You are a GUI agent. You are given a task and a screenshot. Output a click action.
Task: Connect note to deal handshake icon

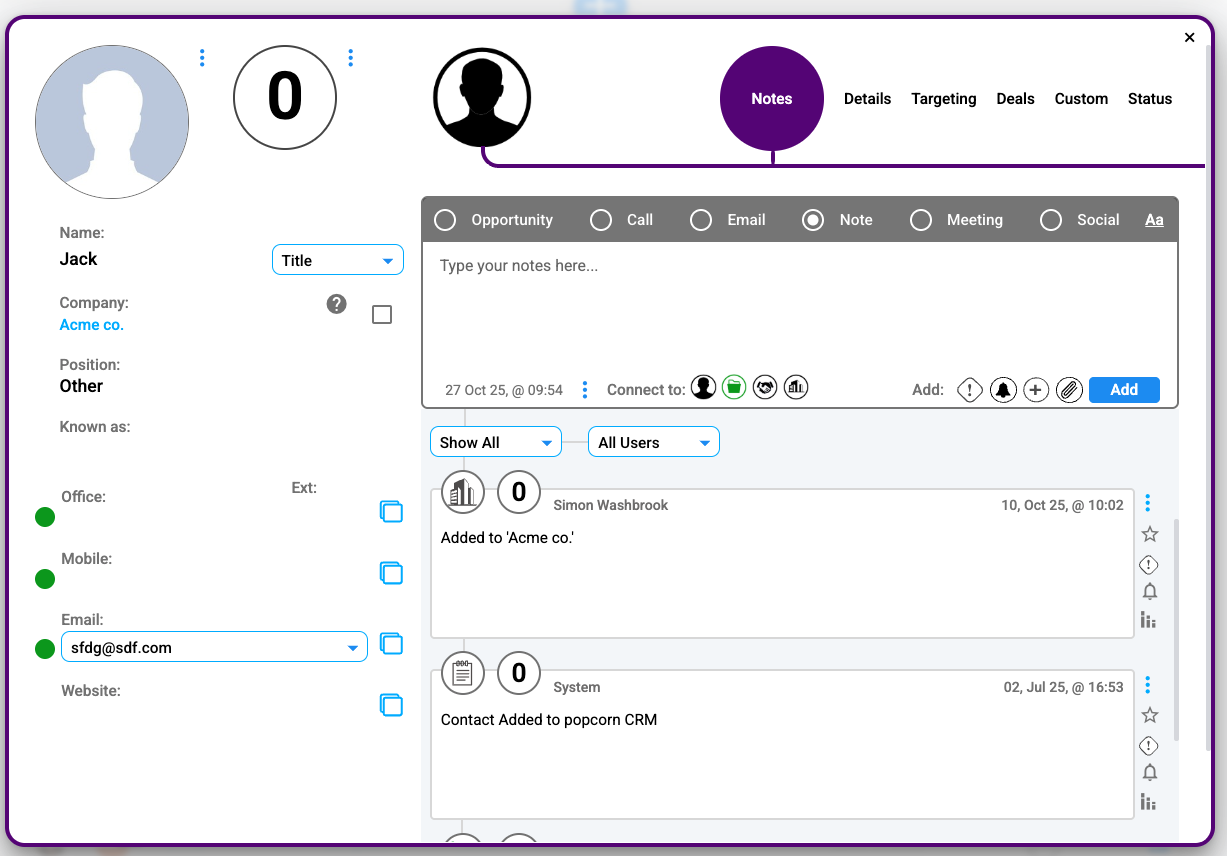click(765, 387)
